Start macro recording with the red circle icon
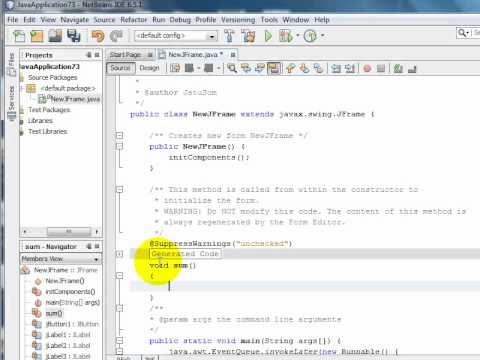Screen dimensions: 480x360 367,69
